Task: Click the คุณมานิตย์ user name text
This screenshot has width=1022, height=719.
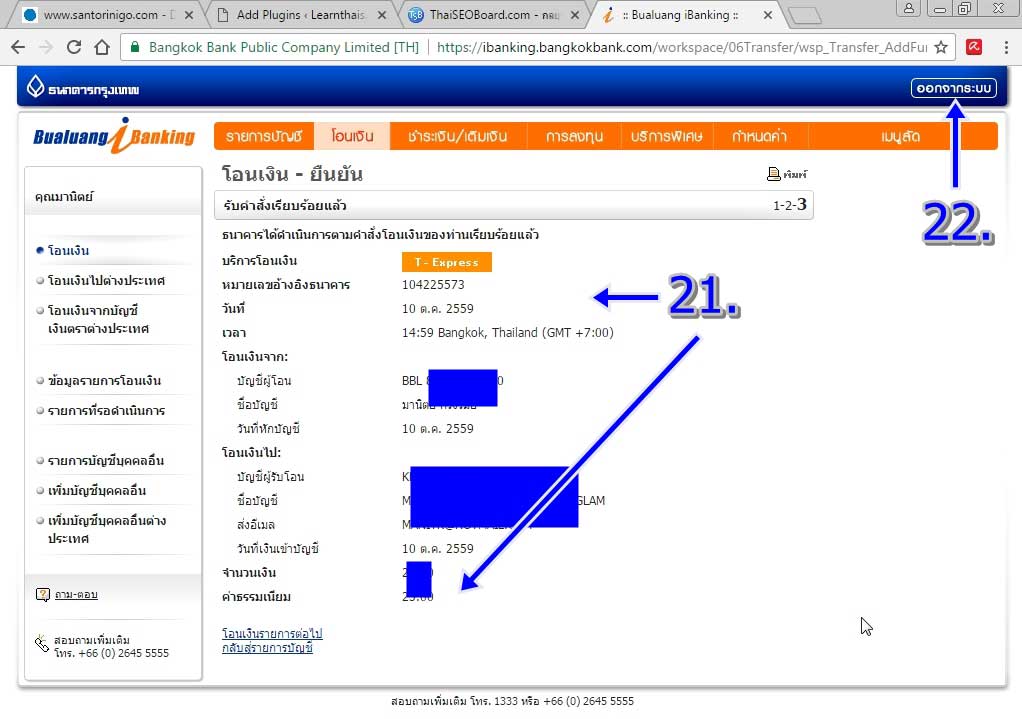Action: click(x=64, y=196)
